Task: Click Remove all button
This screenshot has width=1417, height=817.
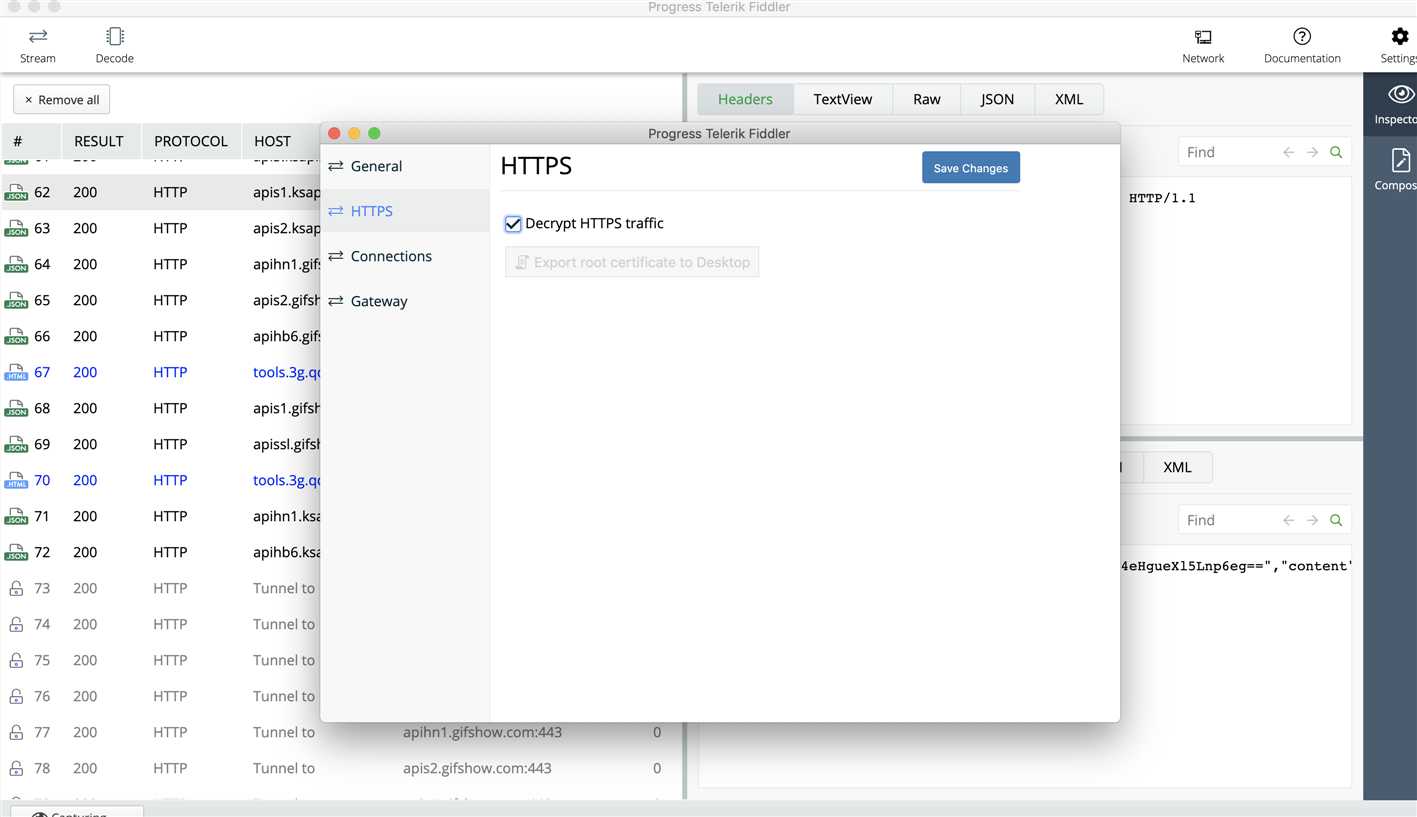Action: 62,100
